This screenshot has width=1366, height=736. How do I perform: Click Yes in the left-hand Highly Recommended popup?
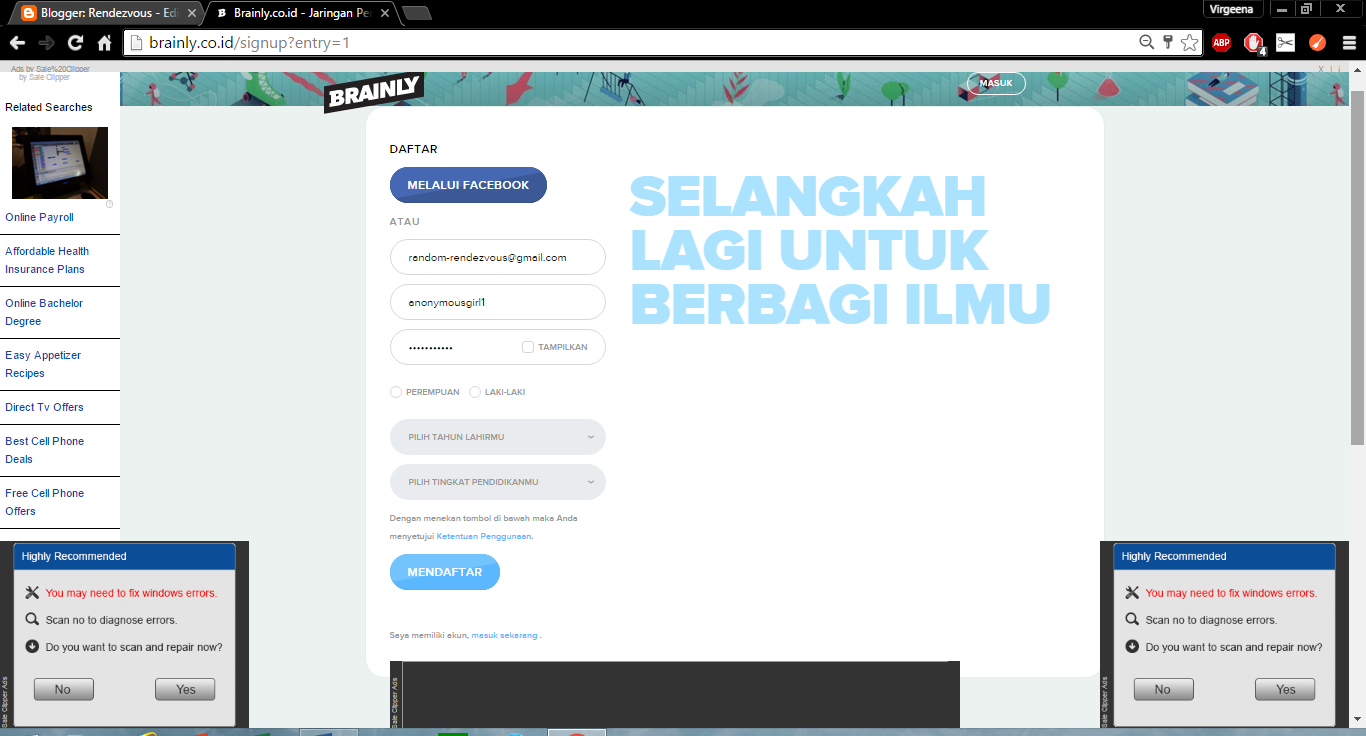[186, 689]
